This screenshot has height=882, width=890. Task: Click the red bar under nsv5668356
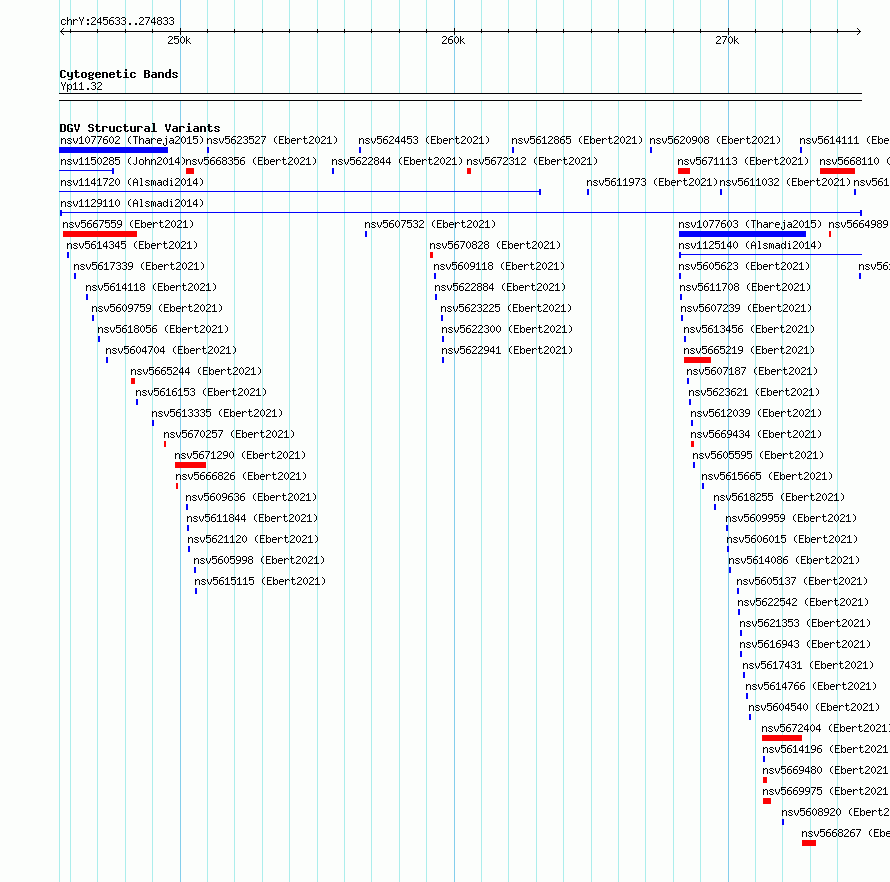(x=190, y=171)
